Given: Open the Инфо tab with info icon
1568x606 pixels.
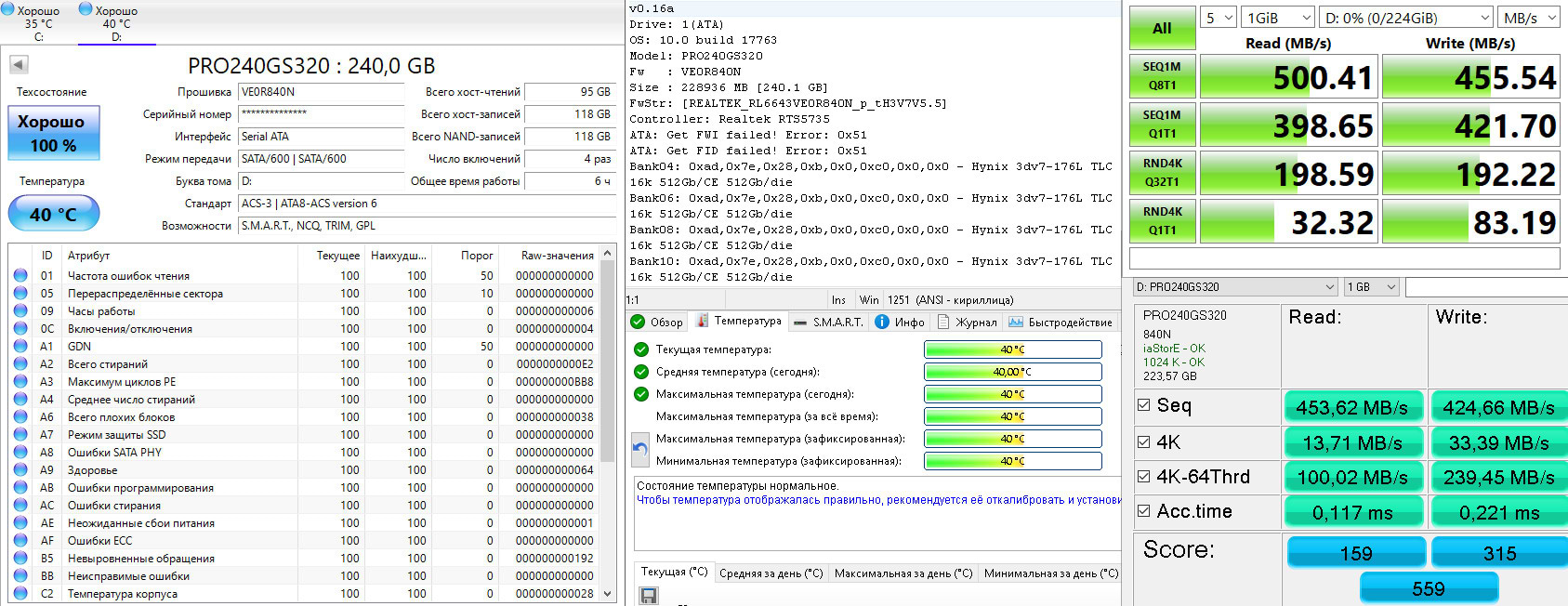Looking at the screenshot, I should click(x=899, y=323).
